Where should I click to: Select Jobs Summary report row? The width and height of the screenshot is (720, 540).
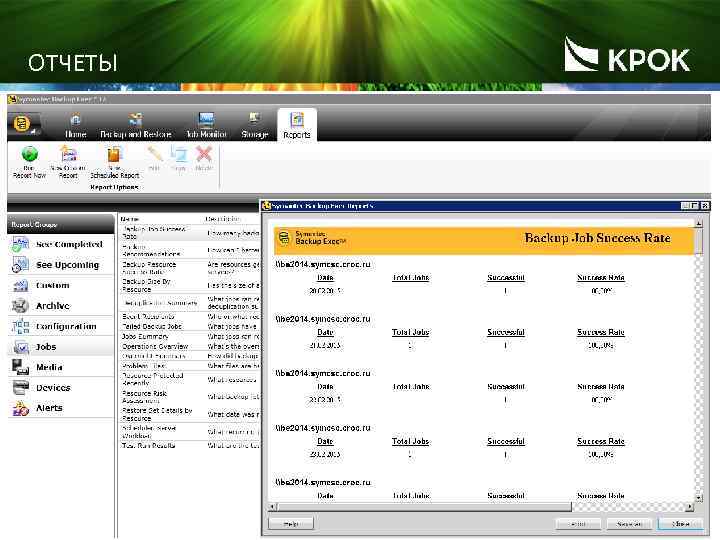tap(190, 337)
